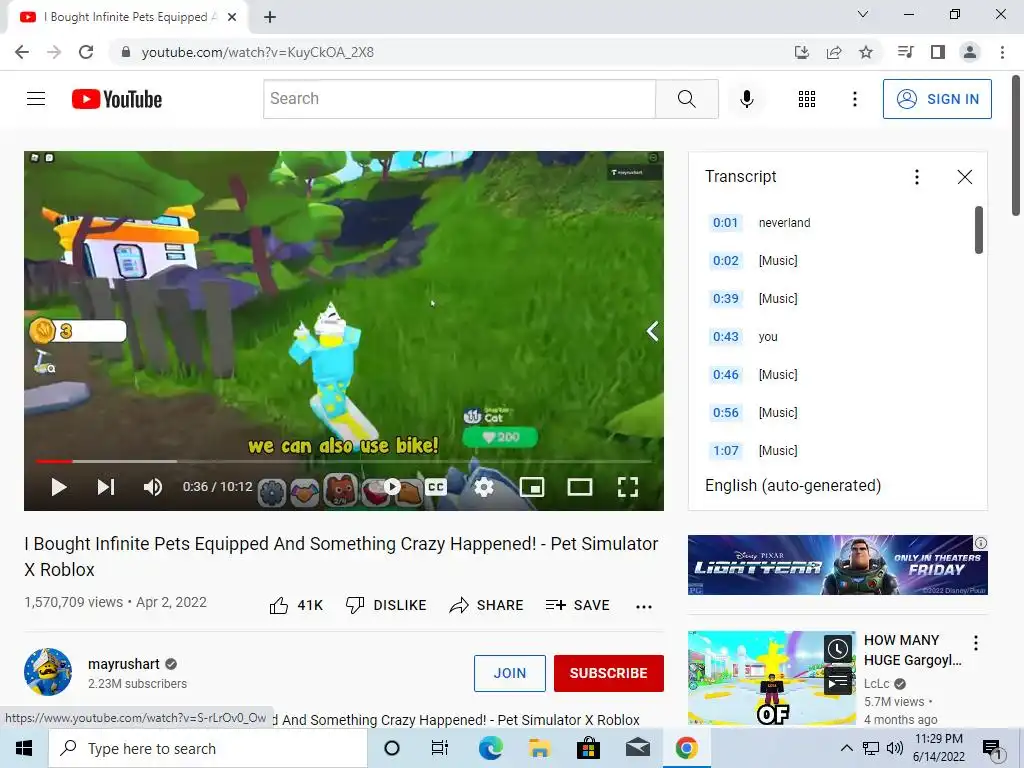Install app icon in address bar
1024x768 pixels.
pyautogui.click(x=802, y=52)
